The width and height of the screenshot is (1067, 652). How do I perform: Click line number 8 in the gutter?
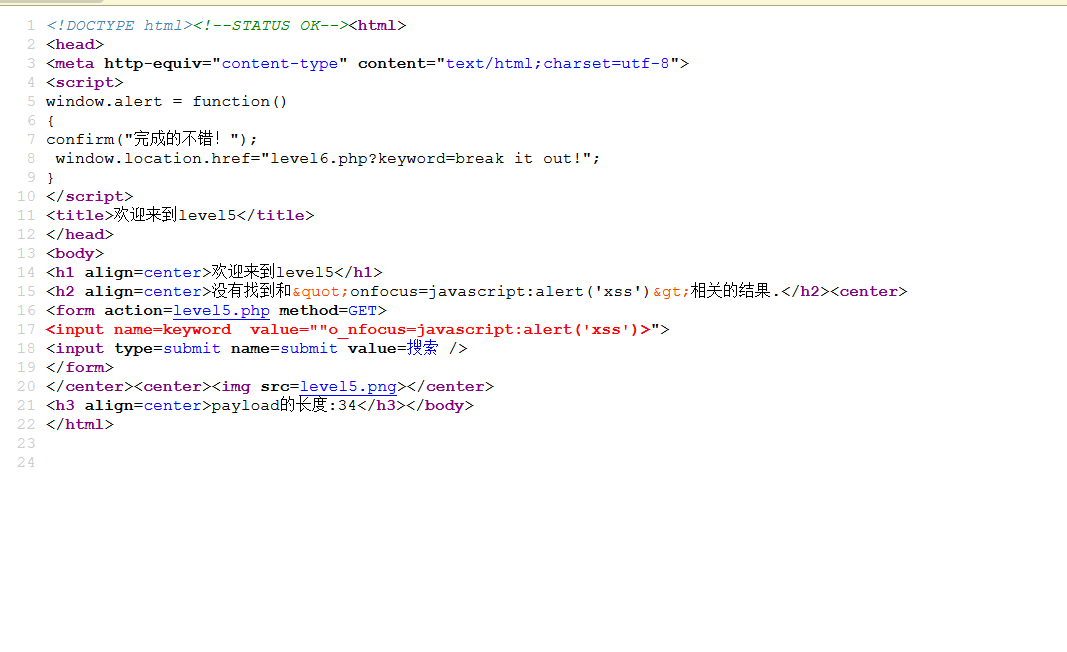31,159
